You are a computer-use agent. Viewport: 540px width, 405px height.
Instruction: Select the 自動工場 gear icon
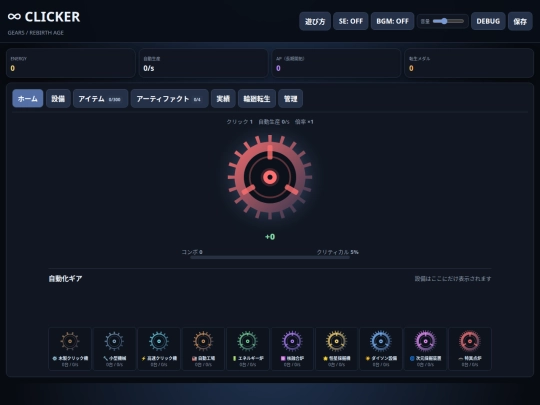(x=203, y=341)
